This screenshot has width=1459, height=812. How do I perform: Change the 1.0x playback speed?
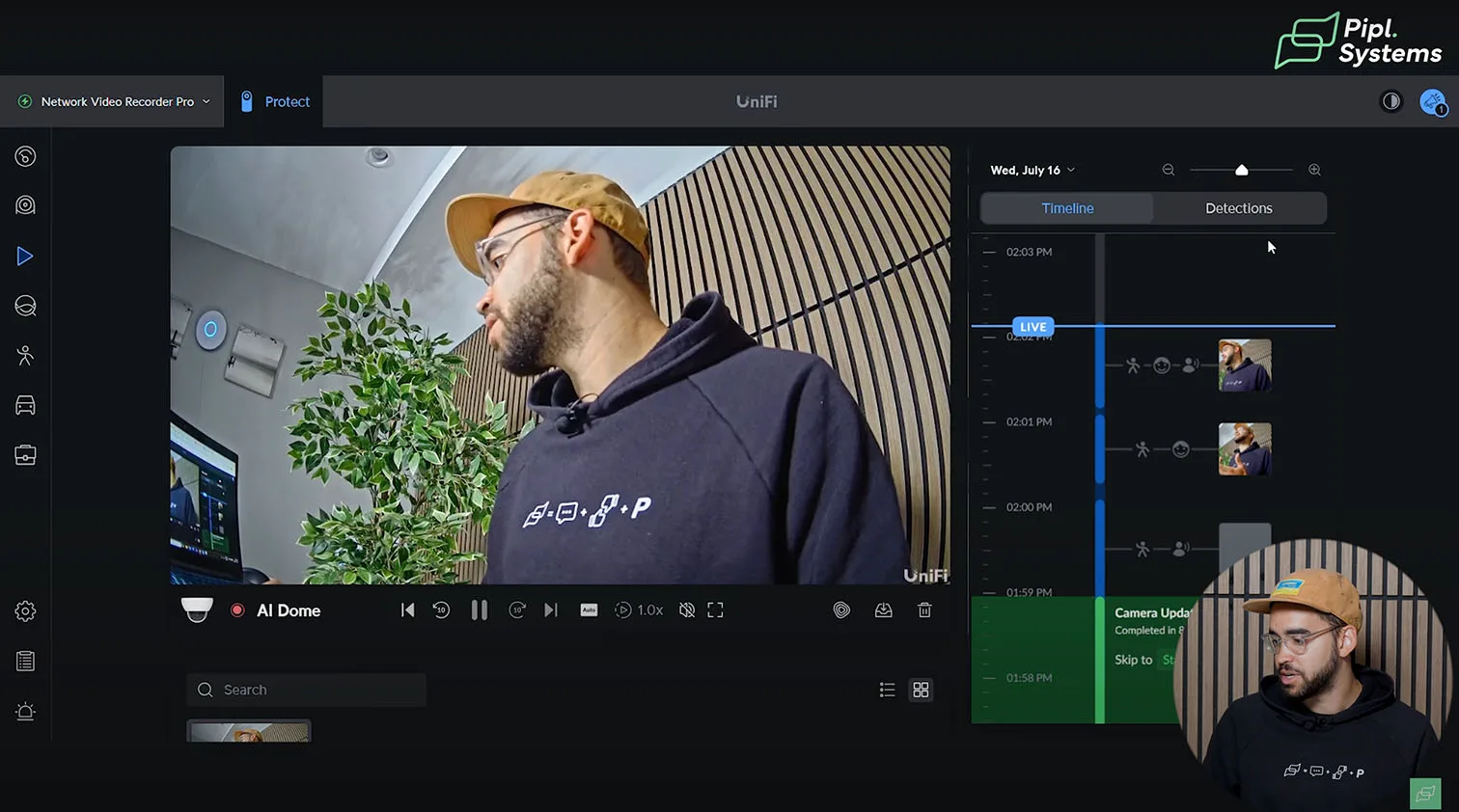point(640,610)
